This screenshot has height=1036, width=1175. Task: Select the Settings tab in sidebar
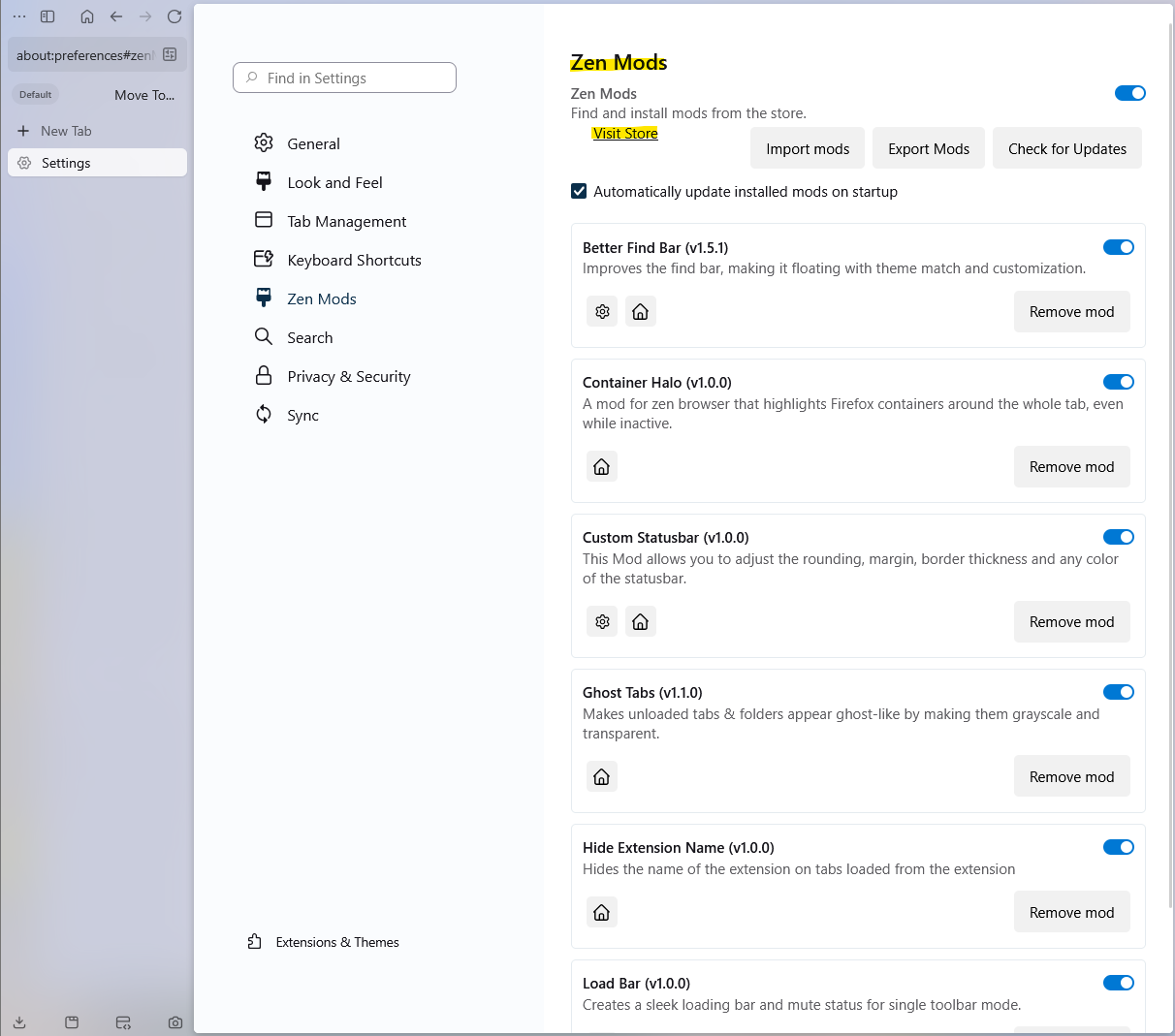tap(97, 163)
